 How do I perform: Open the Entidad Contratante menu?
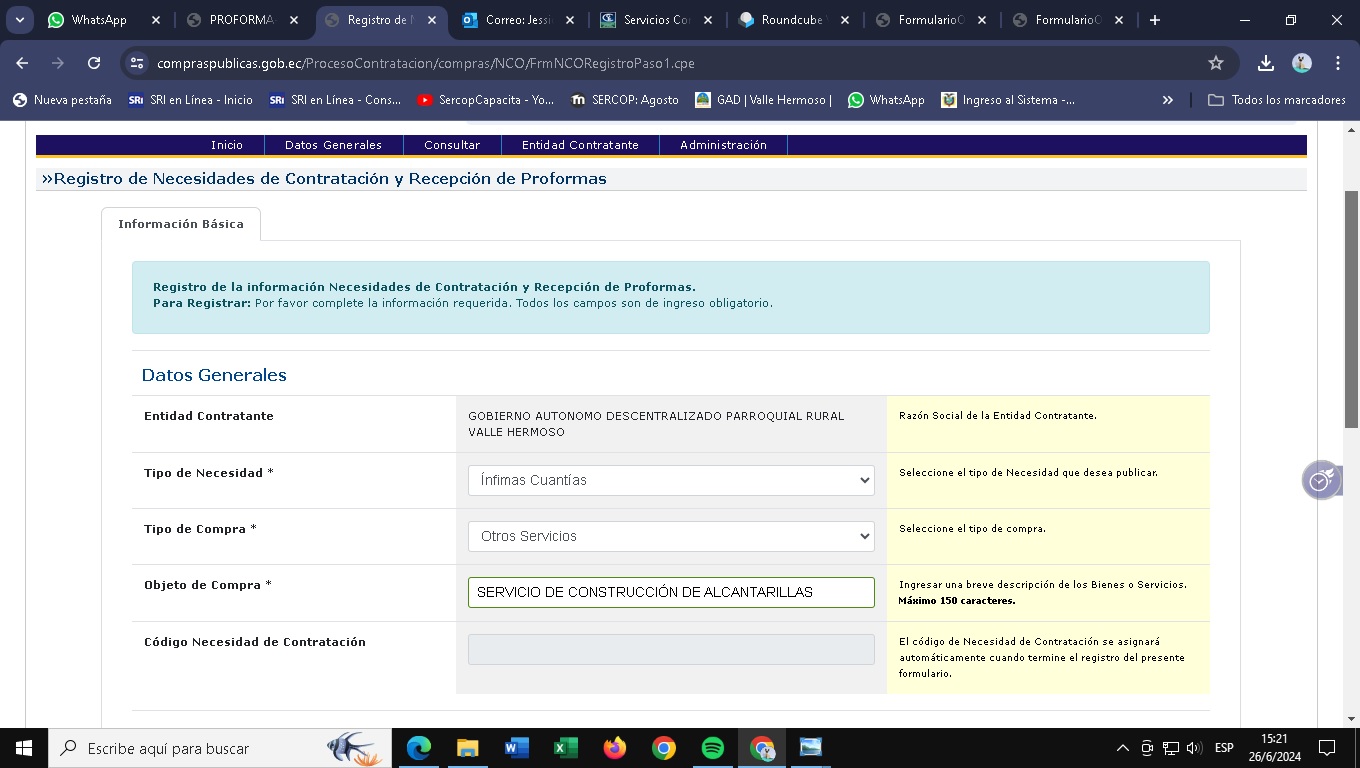580,145
